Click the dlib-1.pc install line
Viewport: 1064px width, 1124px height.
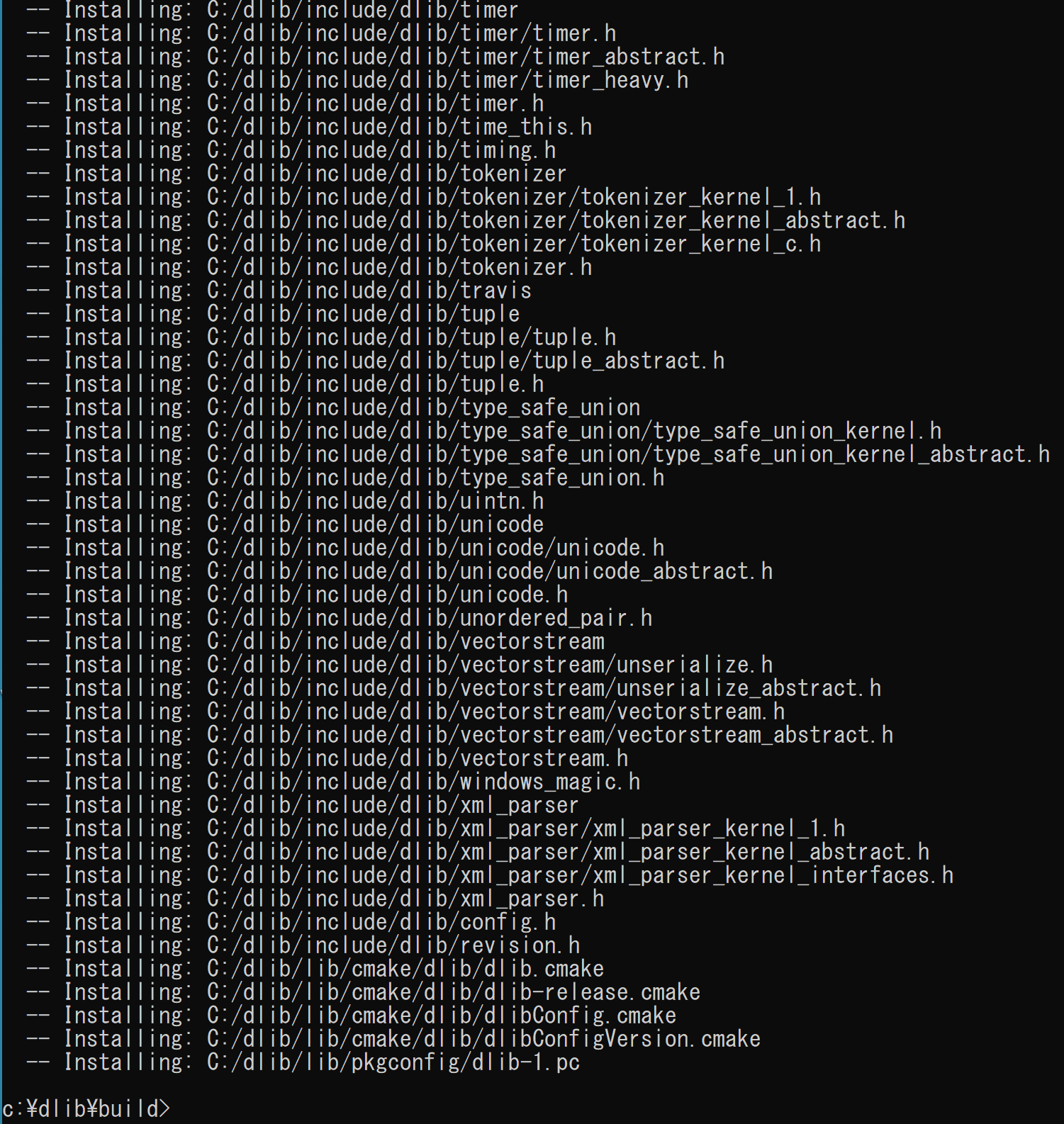[303, 1062]
